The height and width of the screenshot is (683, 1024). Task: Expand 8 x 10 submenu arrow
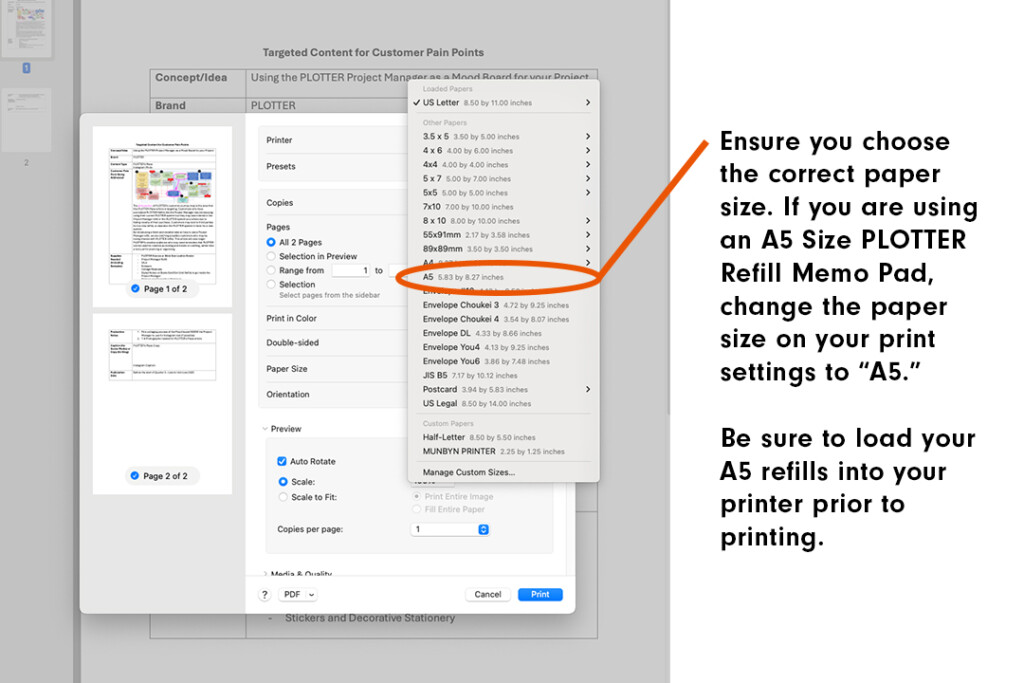coord(588,221)
